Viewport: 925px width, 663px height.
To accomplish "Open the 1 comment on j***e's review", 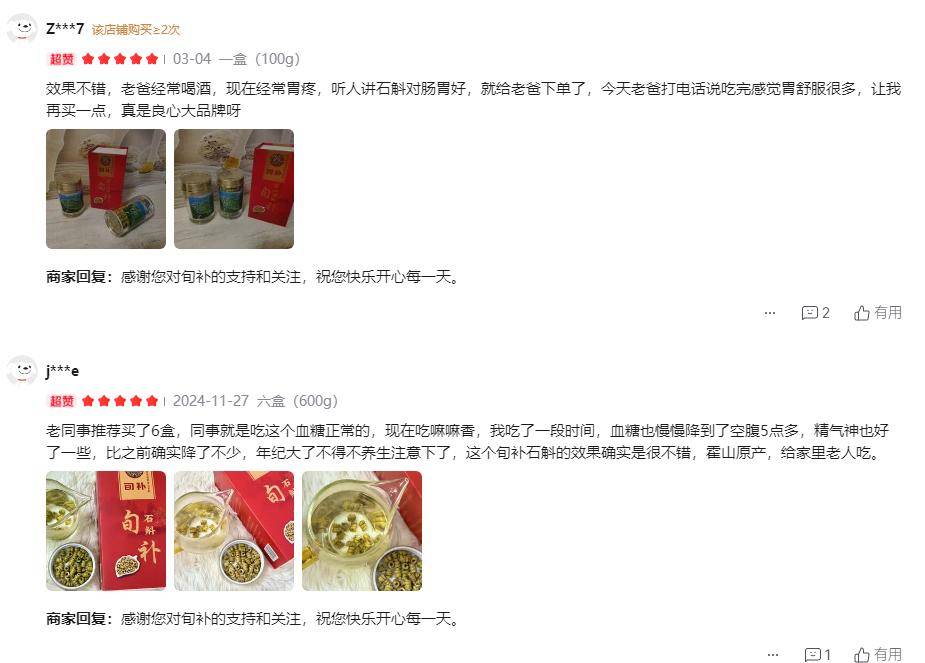I will pos(818,654).
